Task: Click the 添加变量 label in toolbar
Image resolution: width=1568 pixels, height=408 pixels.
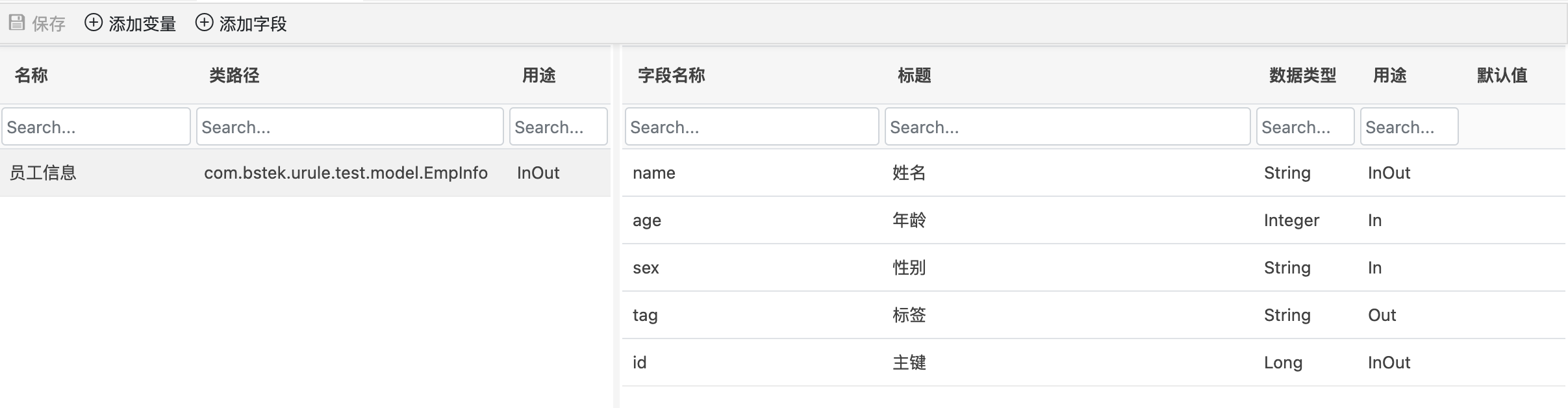Action: (x=142, y=24)
